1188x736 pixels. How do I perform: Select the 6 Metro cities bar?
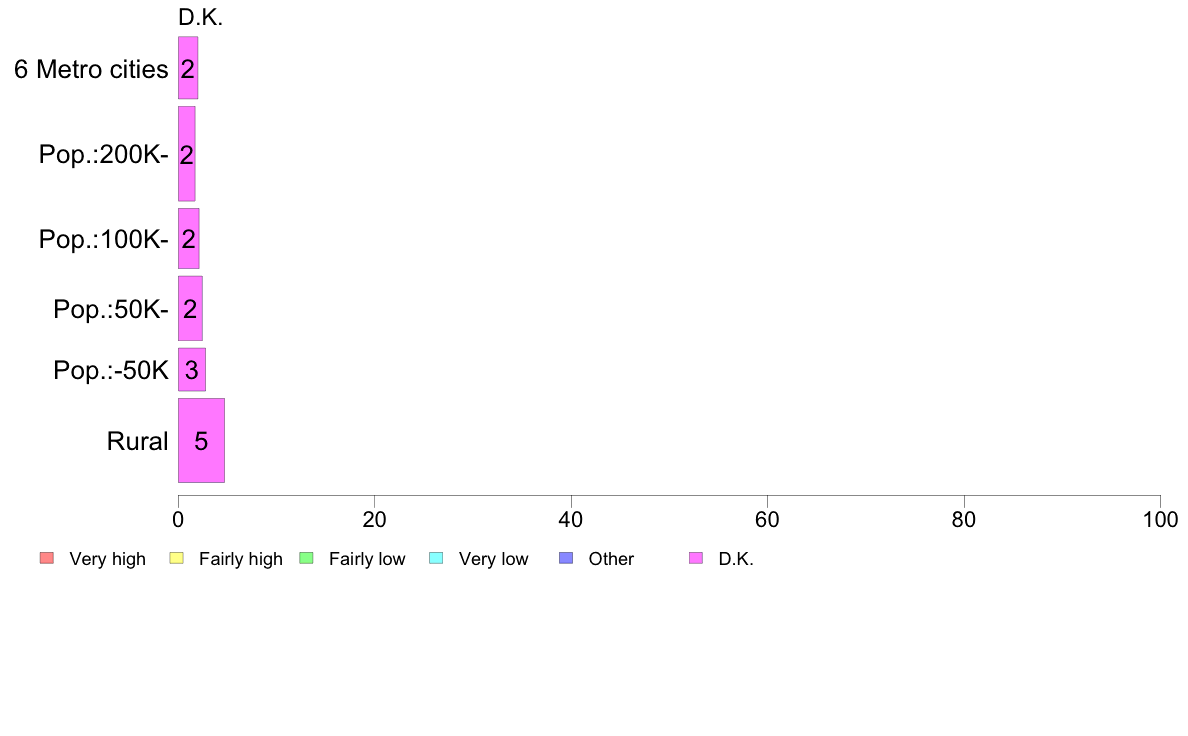[188, 68]
